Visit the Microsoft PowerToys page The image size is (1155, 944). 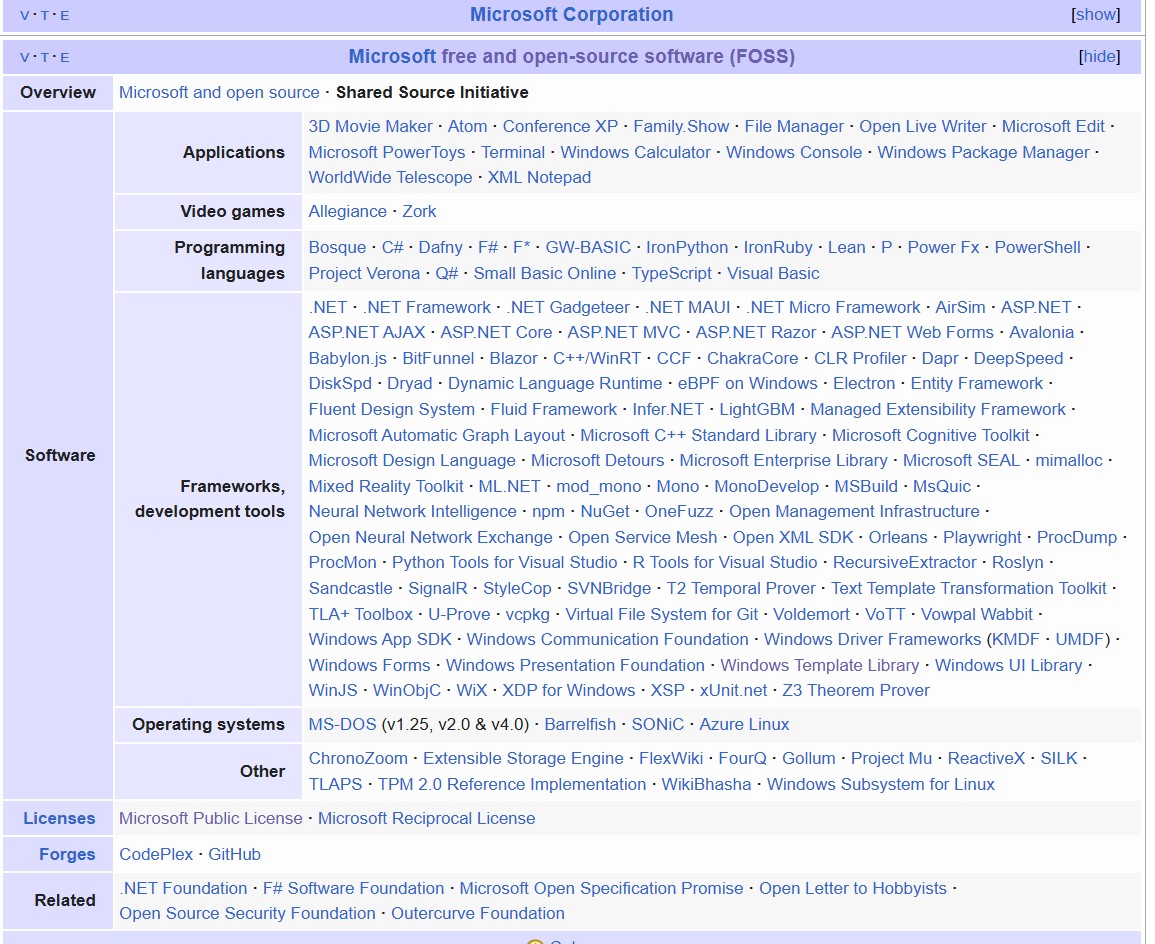coord(387,152)
